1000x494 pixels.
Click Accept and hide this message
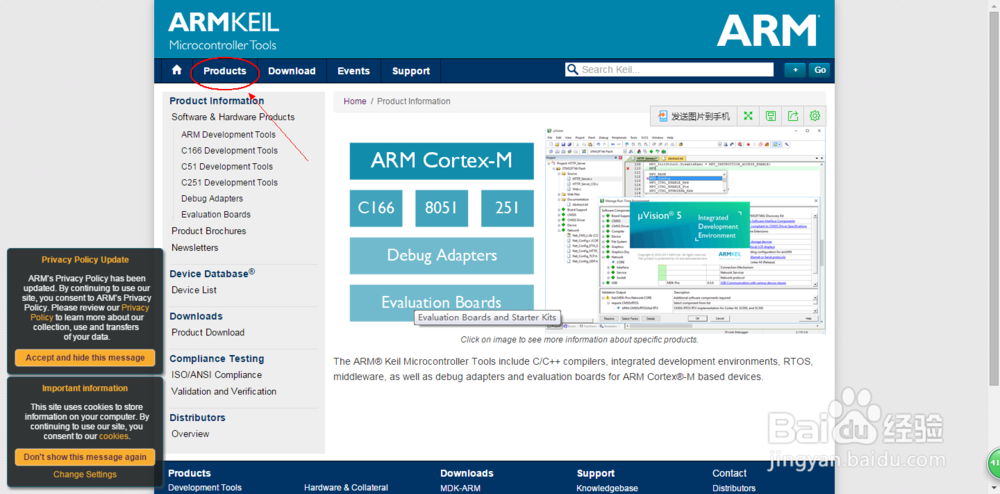tap(85, 358)
